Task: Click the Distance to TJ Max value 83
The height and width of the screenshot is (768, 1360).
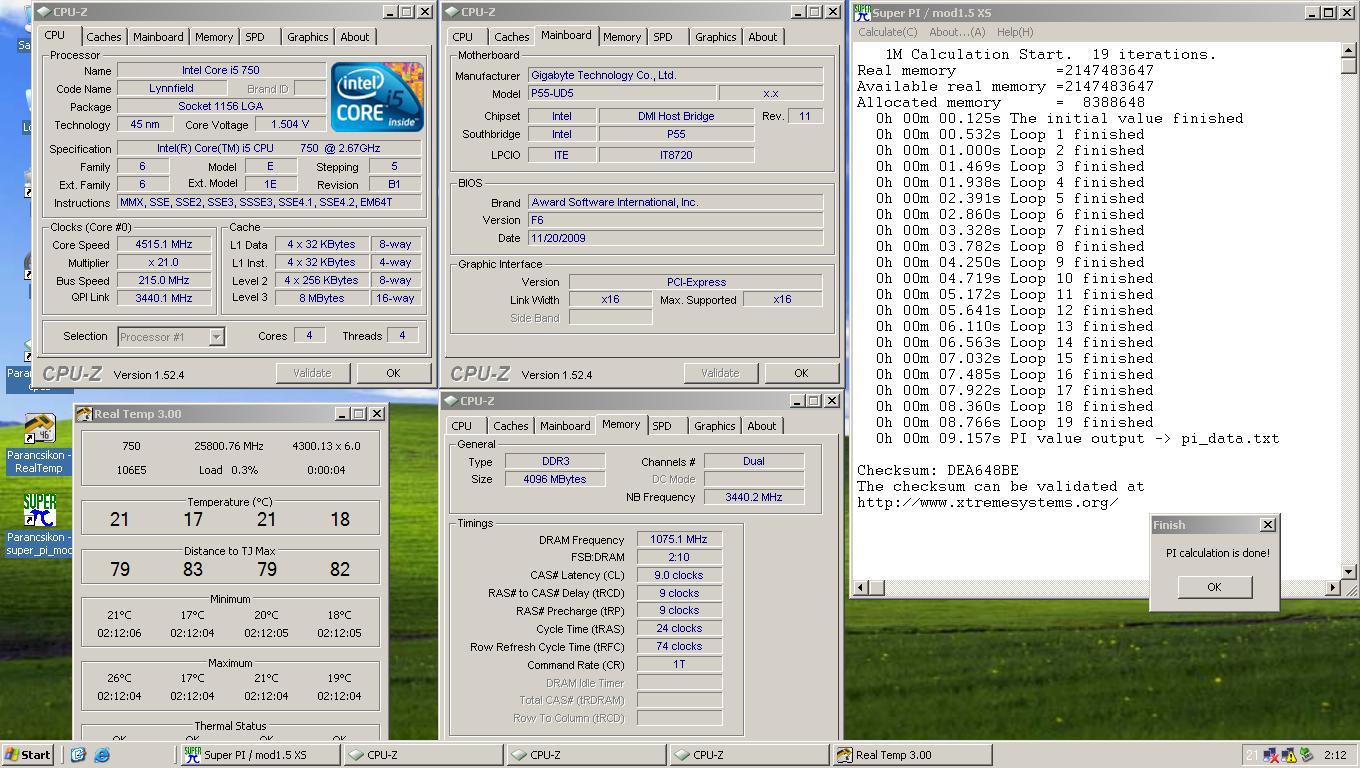Action: click(193, 569)
